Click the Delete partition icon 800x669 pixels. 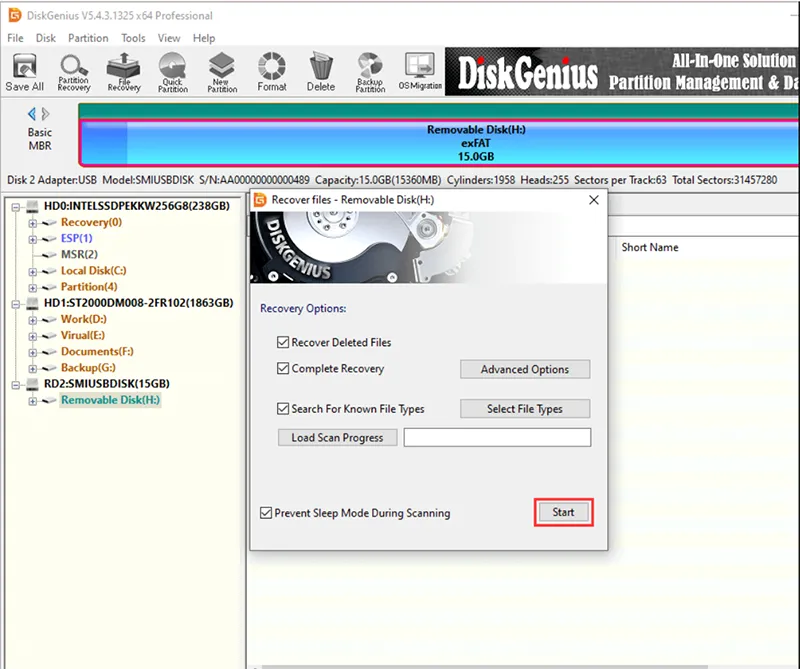(x=320, y=70)
